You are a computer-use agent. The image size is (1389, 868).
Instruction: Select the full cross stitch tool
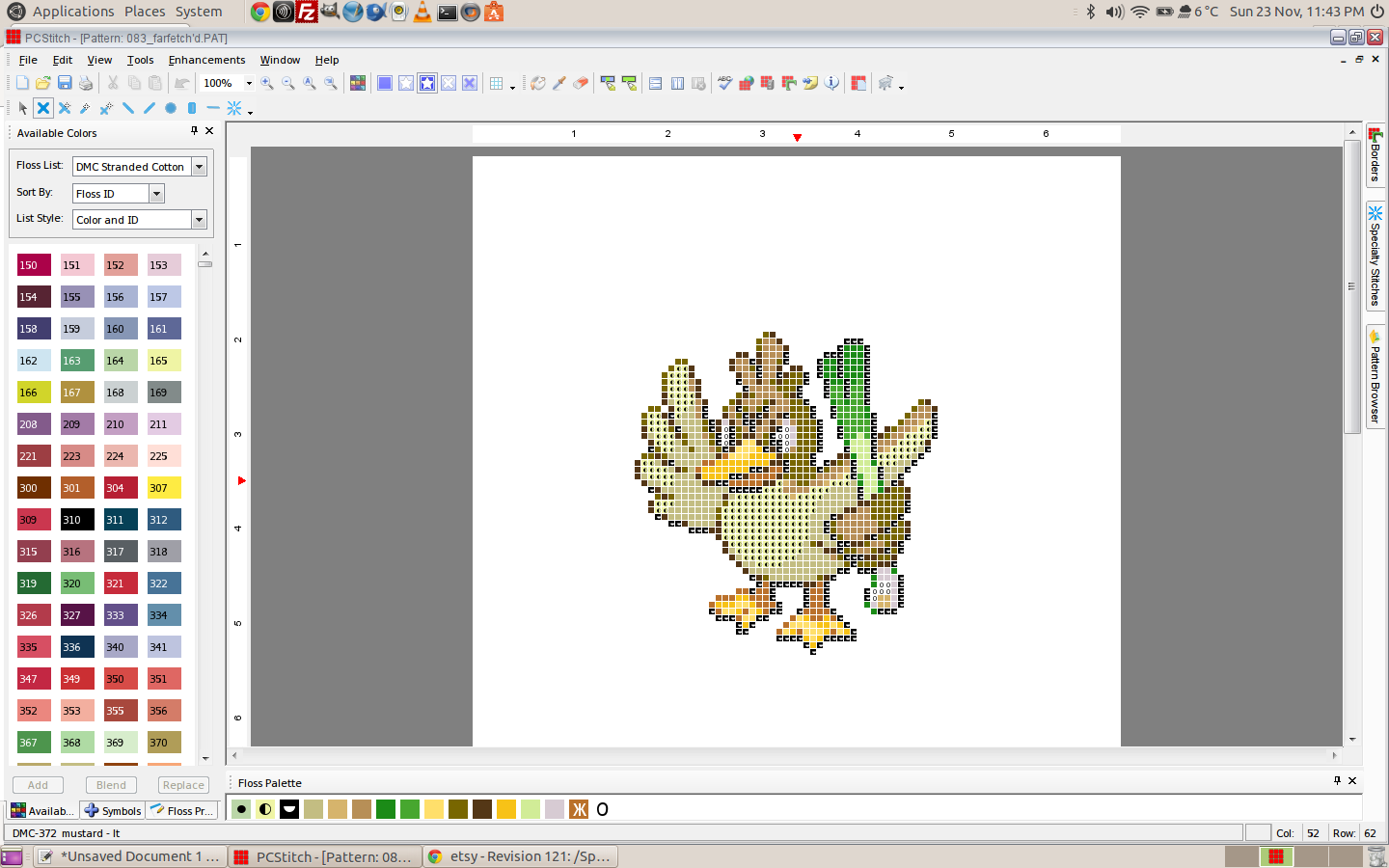point(43,108)
